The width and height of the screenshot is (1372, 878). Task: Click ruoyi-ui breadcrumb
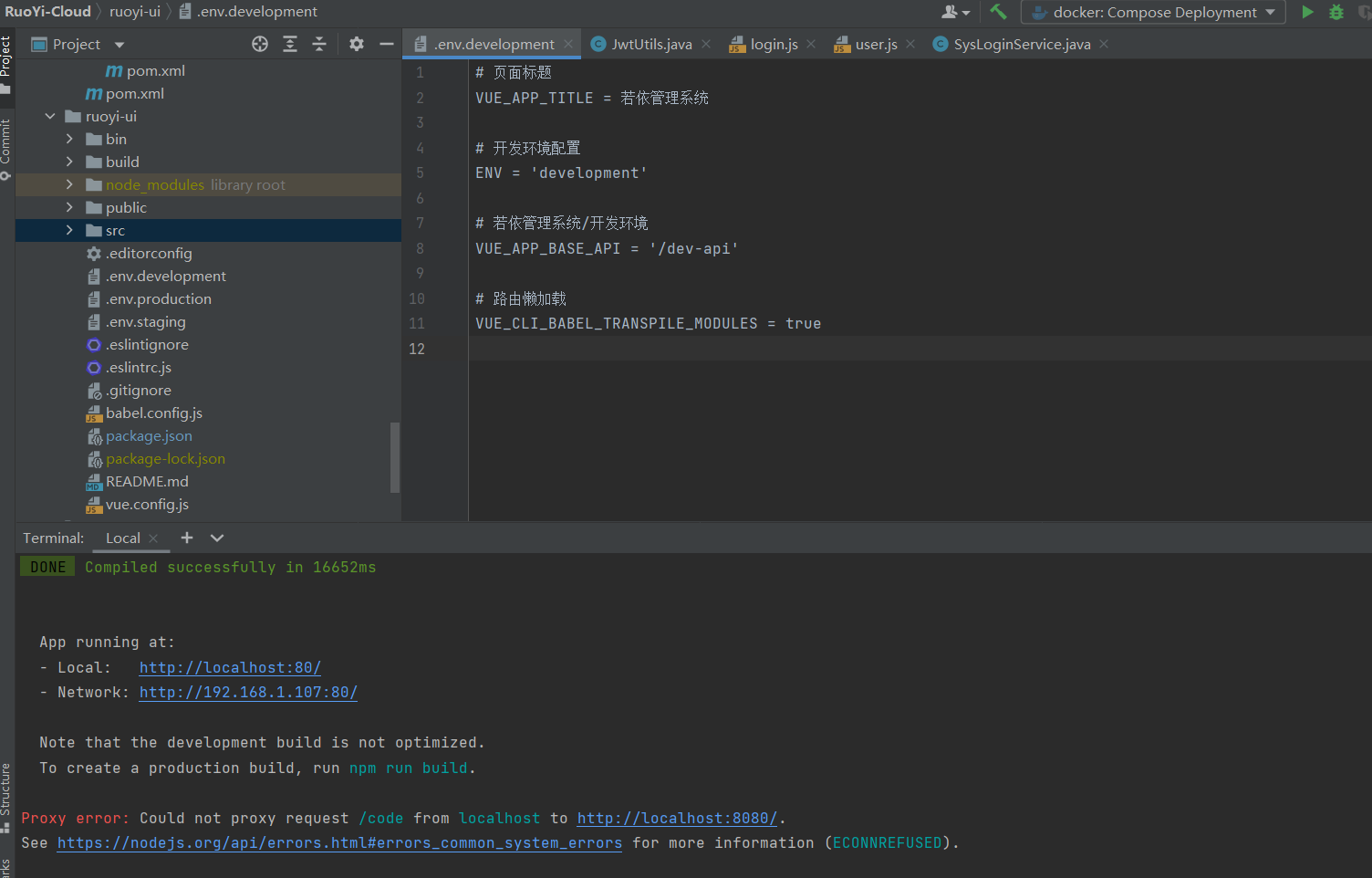tap(135, 12)
